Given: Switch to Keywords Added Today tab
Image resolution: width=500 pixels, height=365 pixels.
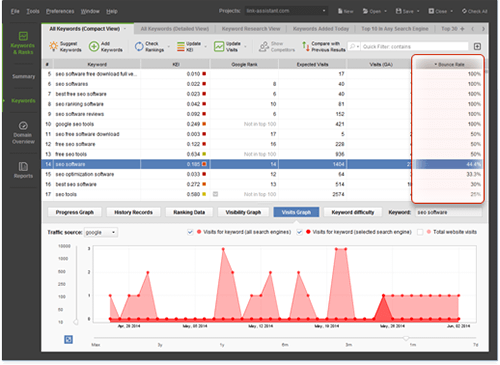Looking at the screenshot, I should (x=321, y=29).
